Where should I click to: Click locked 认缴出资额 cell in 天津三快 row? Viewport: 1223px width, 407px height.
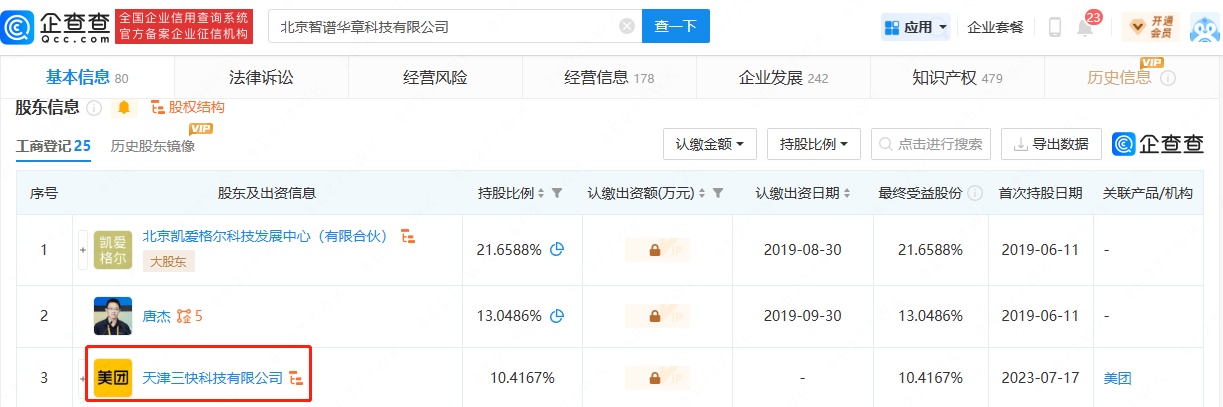656,378
